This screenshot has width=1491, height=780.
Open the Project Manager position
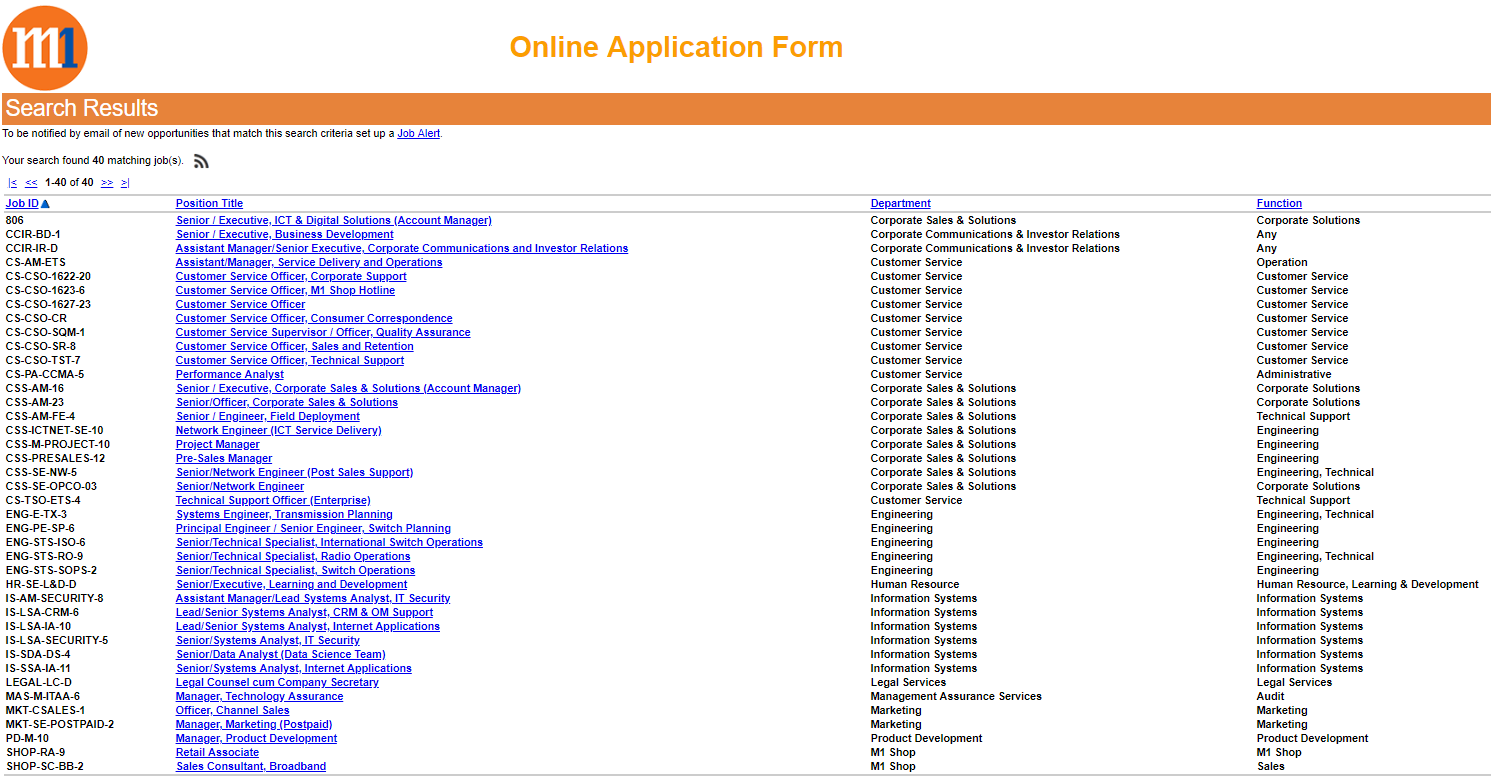click(x=217, y=445)
